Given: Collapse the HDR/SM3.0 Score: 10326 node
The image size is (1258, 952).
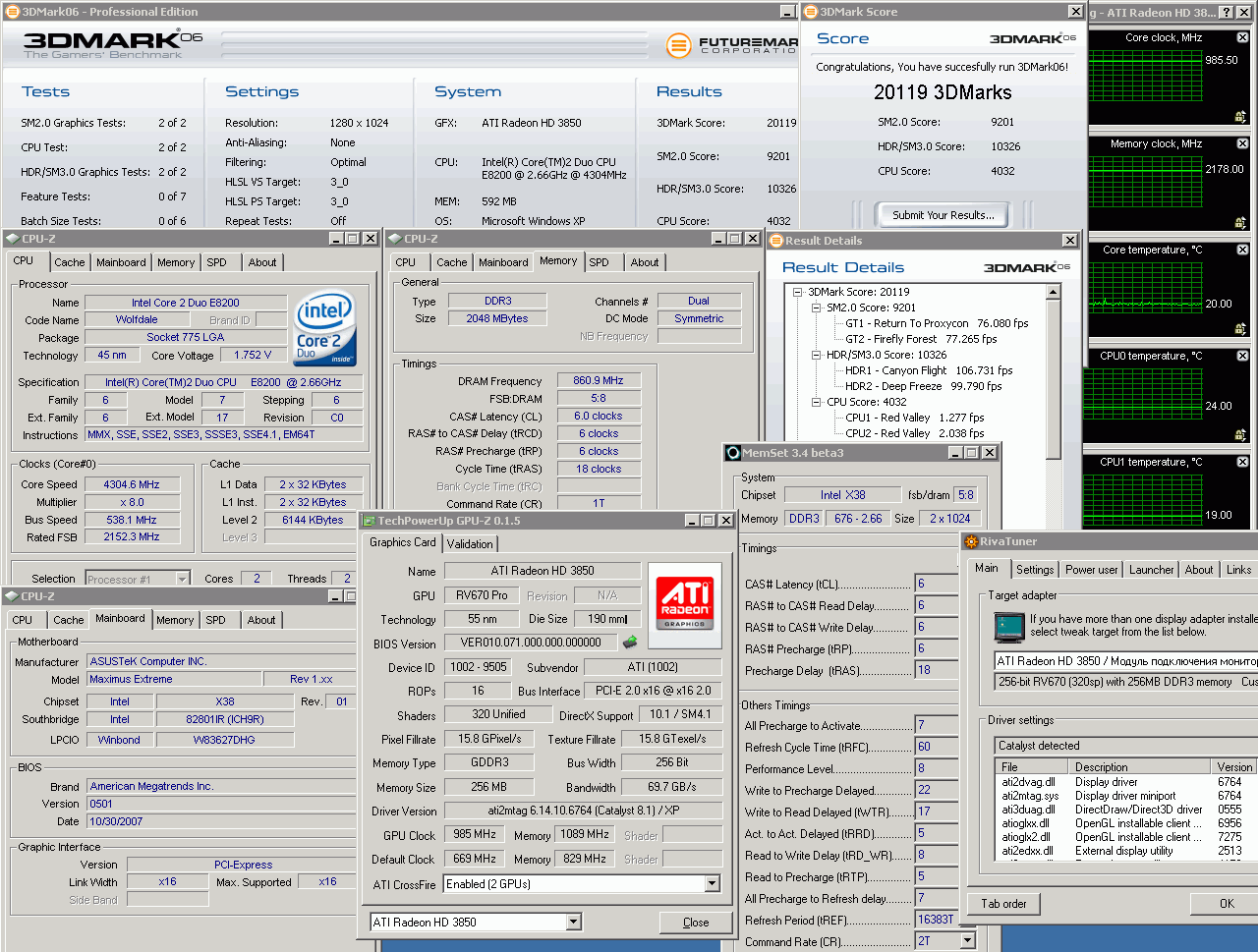Looking at the screenshot, I should (x=816, y=355).
